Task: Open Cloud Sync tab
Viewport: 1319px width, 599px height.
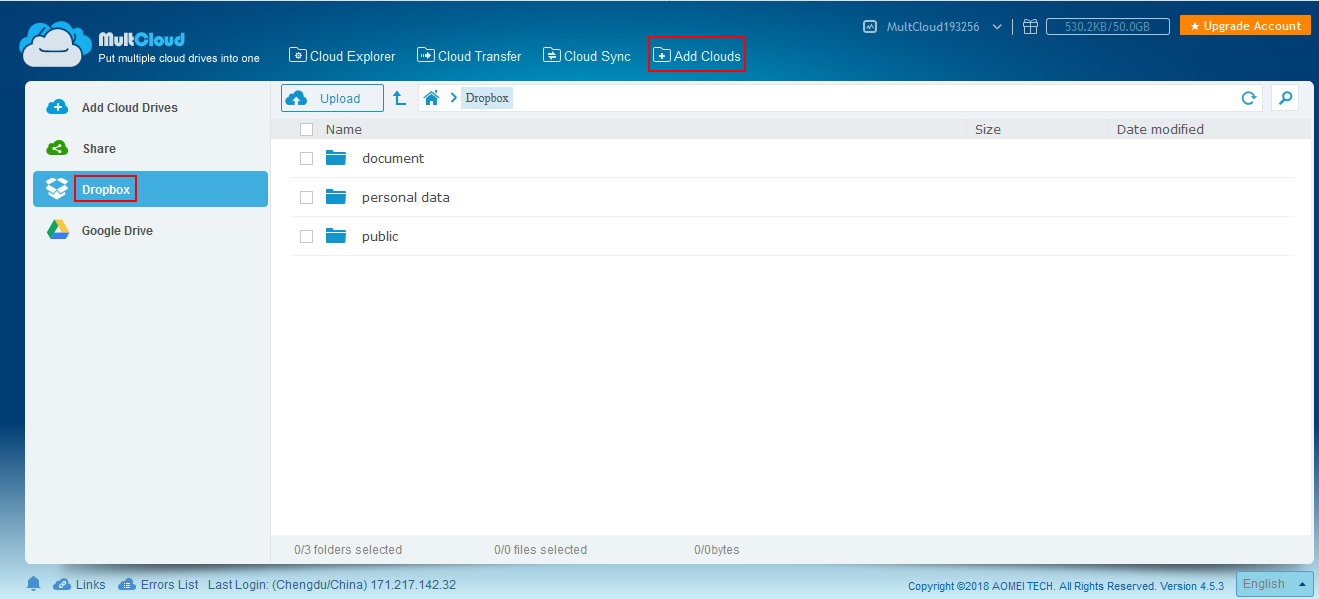Action: 587,56
